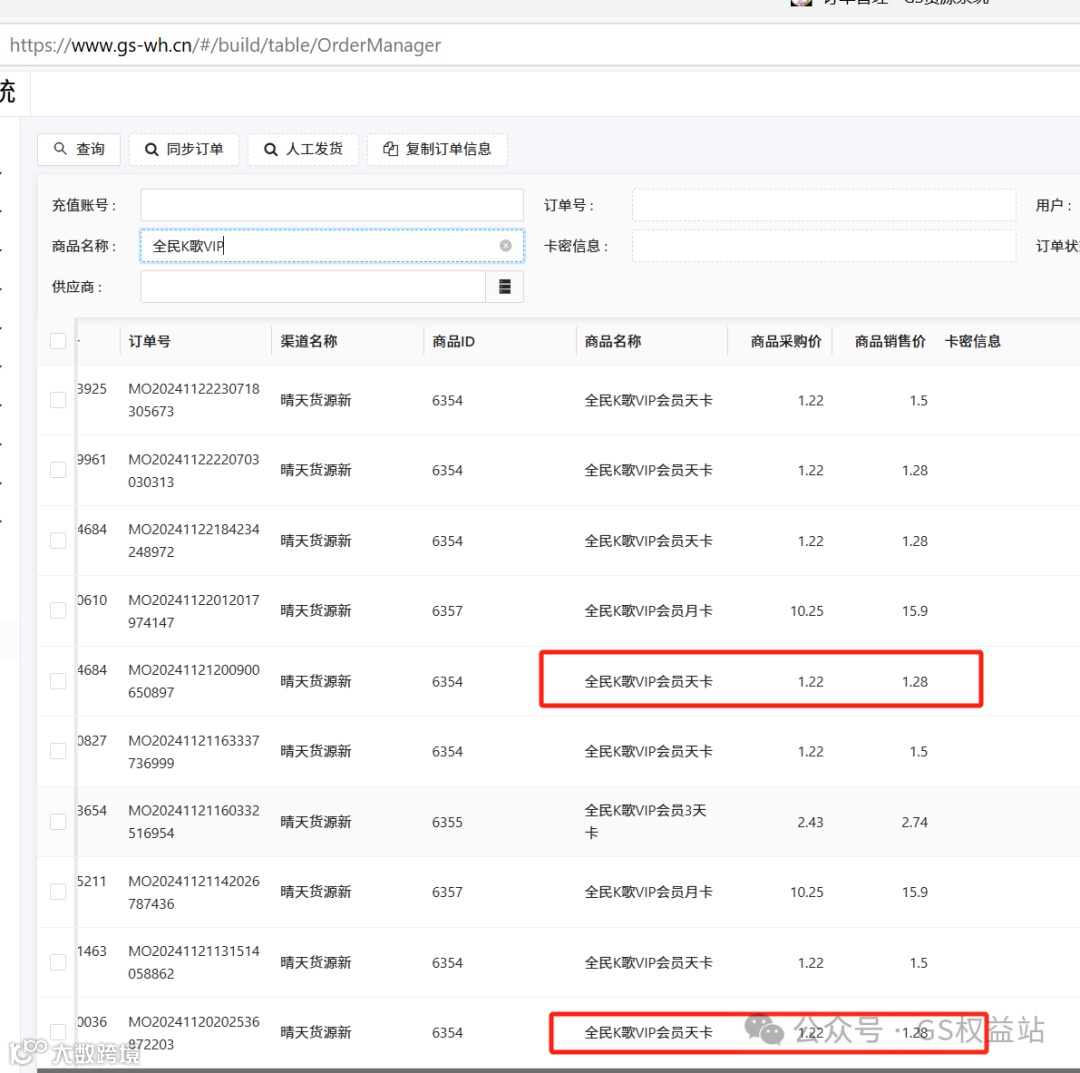Click the 订单号 column header
Screen dimensions: 1080x1073
(149, 342)
